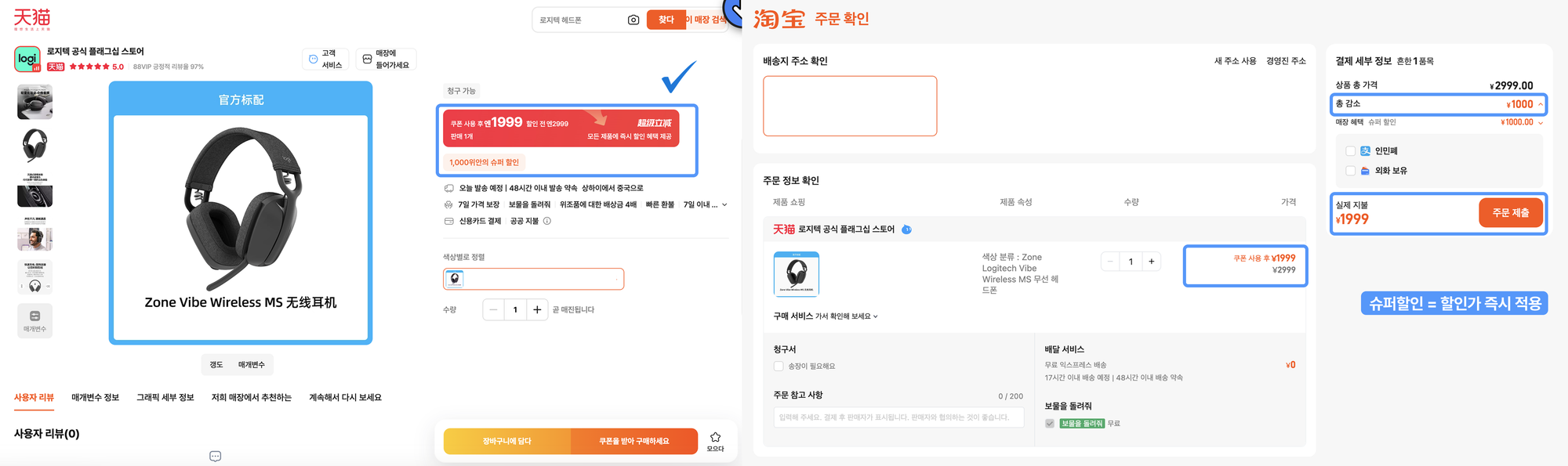Click the 로지텍 공식 플래그십 스토어 store name
1568x466 pixels.
coord(95,52)
